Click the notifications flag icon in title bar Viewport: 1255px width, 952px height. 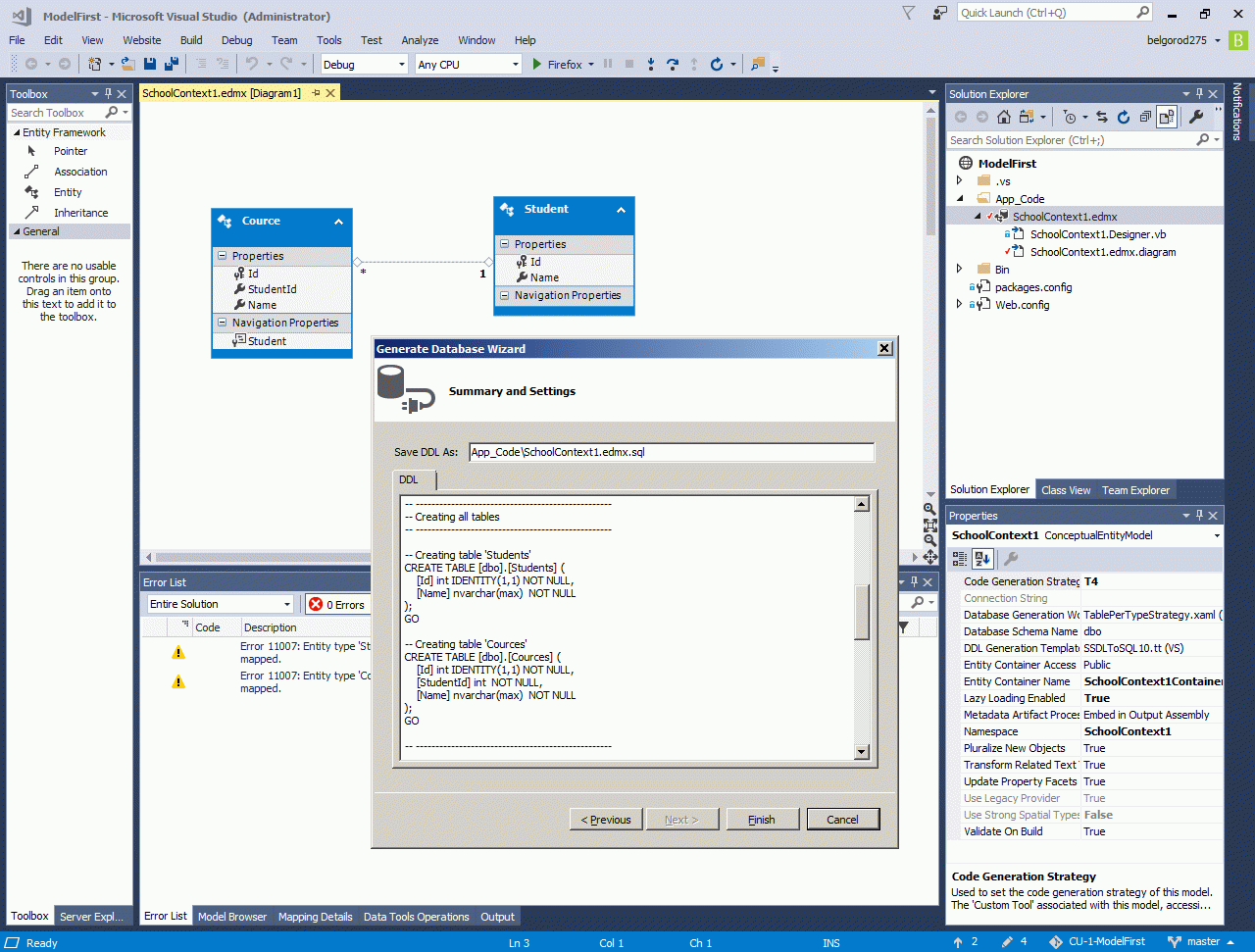(909, 13)
